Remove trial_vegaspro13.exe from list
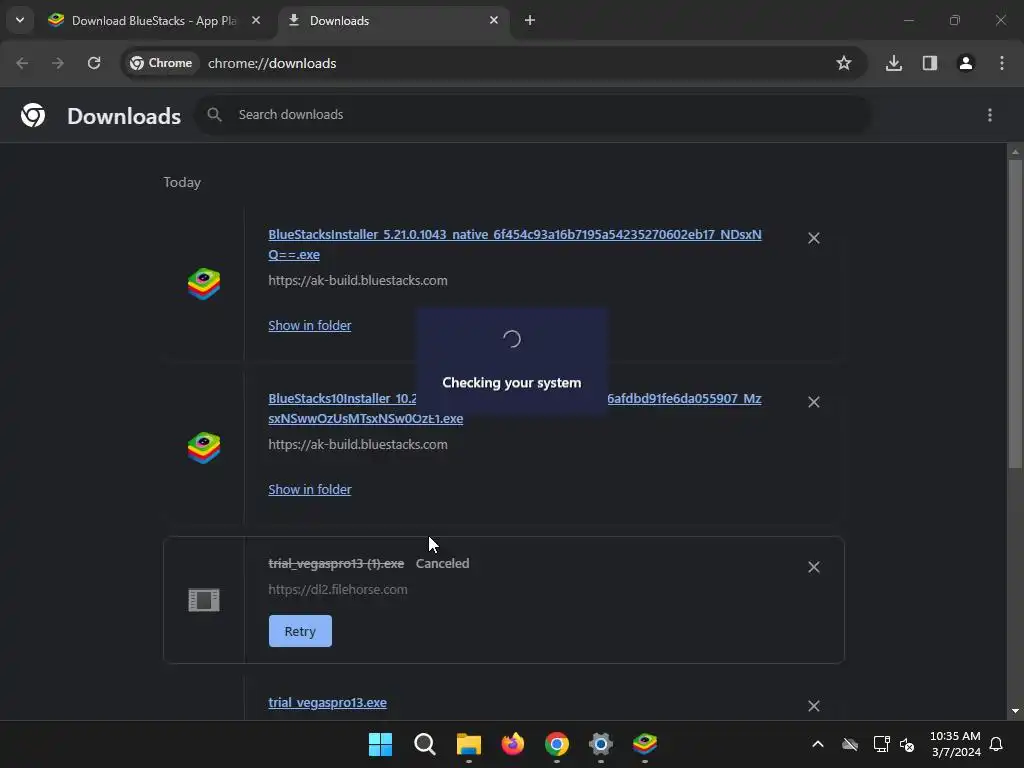This screenshot has height=768, width=1024. pos(814,706)
